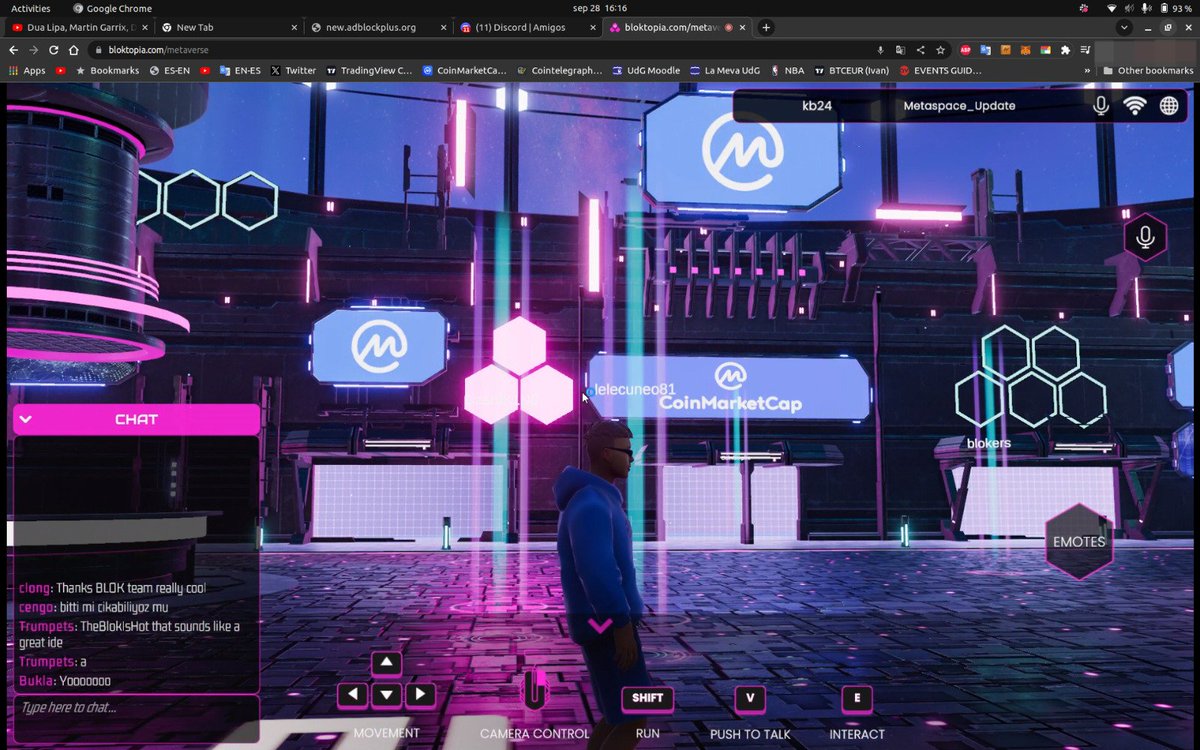Screen dimensions: 1200x750
Task: Click the SHIFT run key button
Action: point(647,698)
